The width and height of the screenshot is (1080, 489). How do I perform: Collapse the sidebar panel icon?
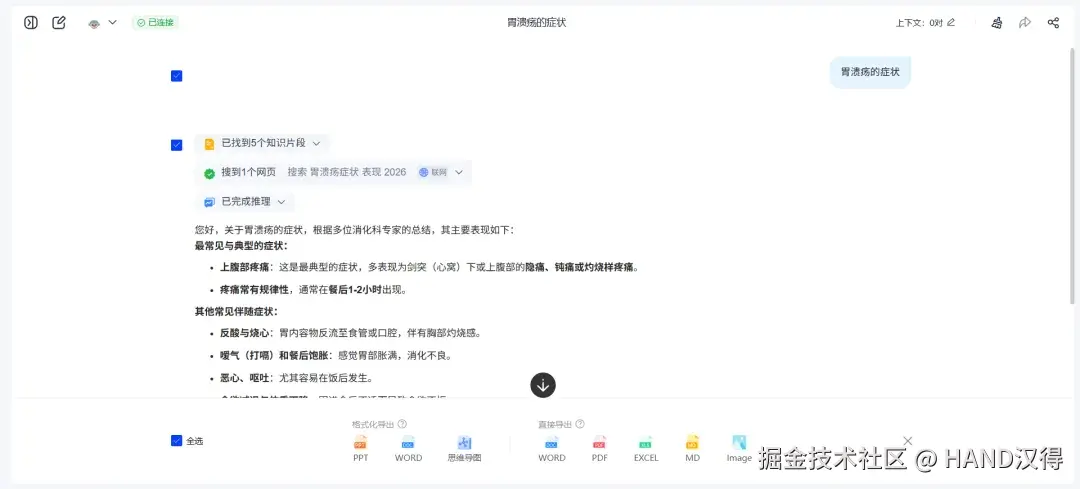(x=30, y=23)
